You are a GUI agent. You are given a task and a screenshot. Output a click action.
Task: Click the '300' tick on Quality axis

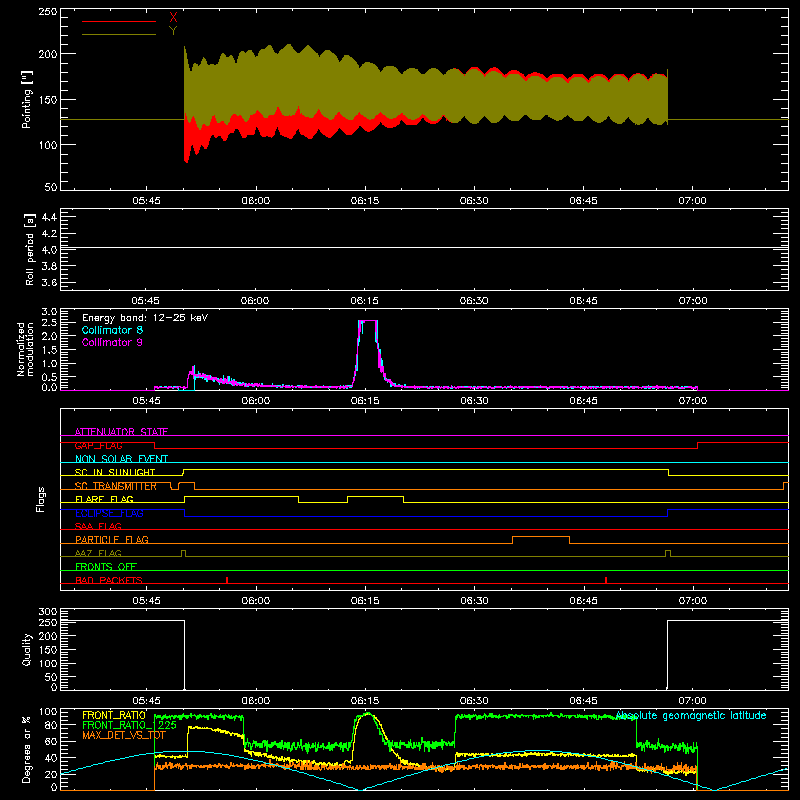pyautogui.click(x=48, y=612)
